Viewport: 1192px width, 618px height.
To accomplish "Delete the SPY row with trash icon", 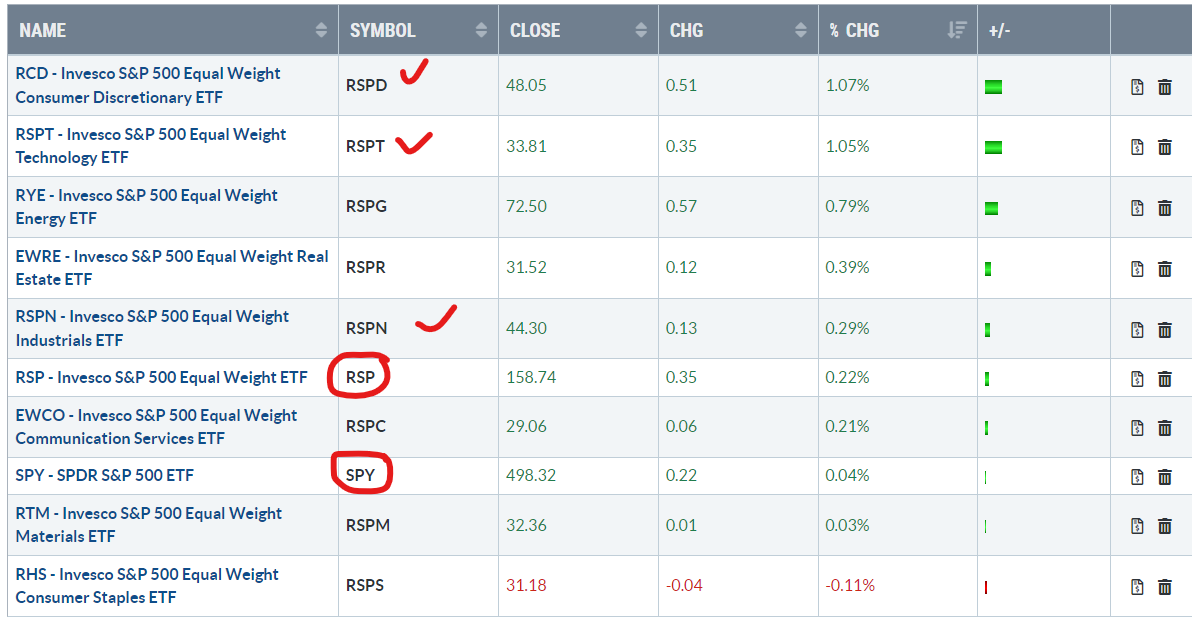I will click(1165, 477).
